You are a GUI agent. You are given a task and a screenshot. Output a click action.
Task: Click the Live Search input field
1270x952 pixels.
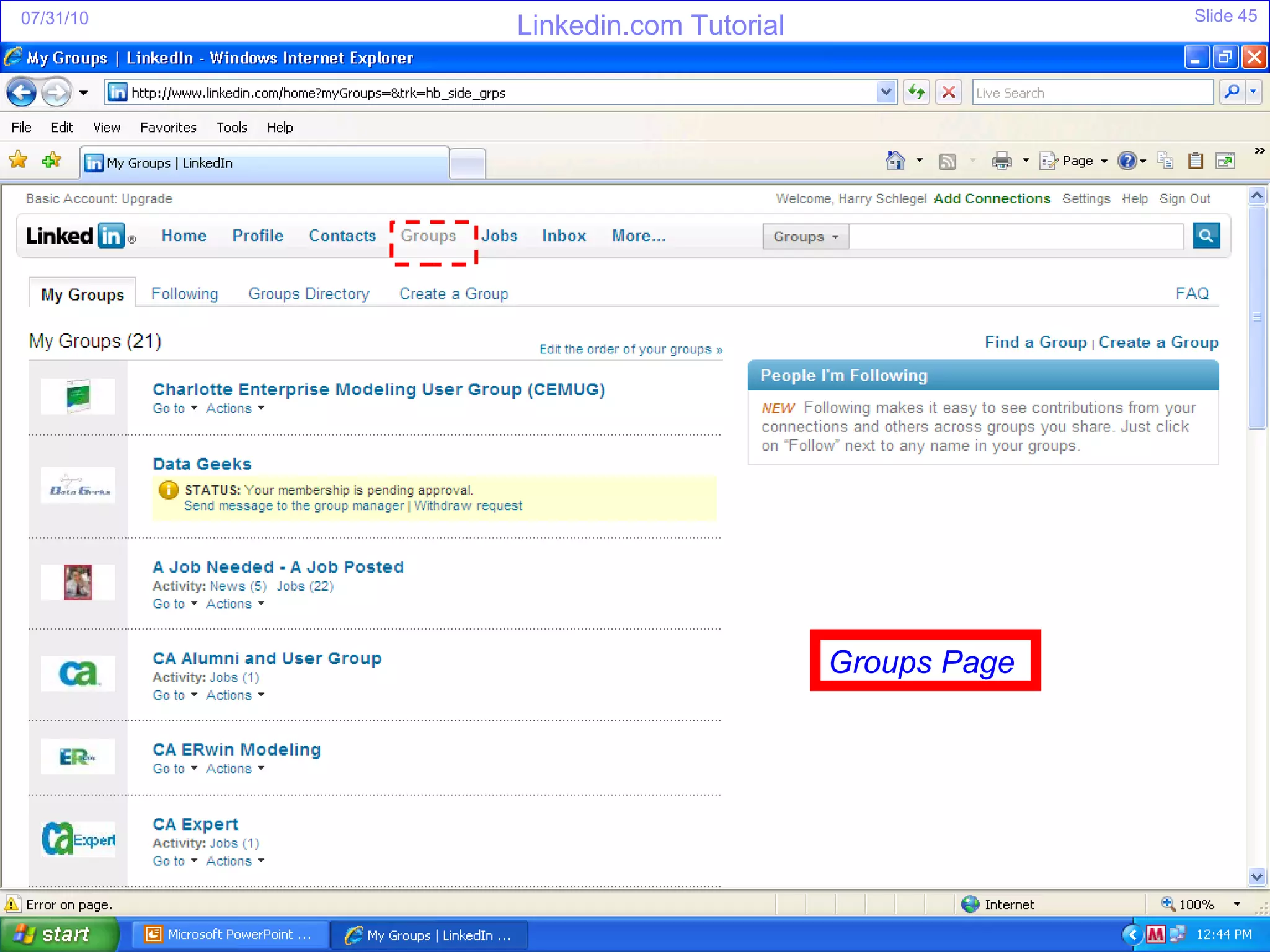1091,93
